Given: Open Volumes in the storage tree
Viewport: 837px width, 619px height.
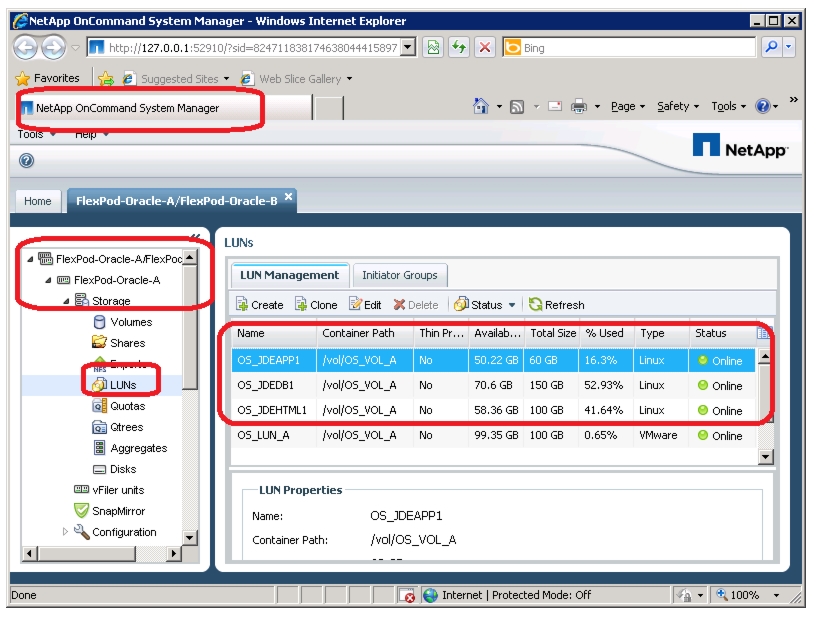Looking at the screenshot, I should (x=123, y=322).
